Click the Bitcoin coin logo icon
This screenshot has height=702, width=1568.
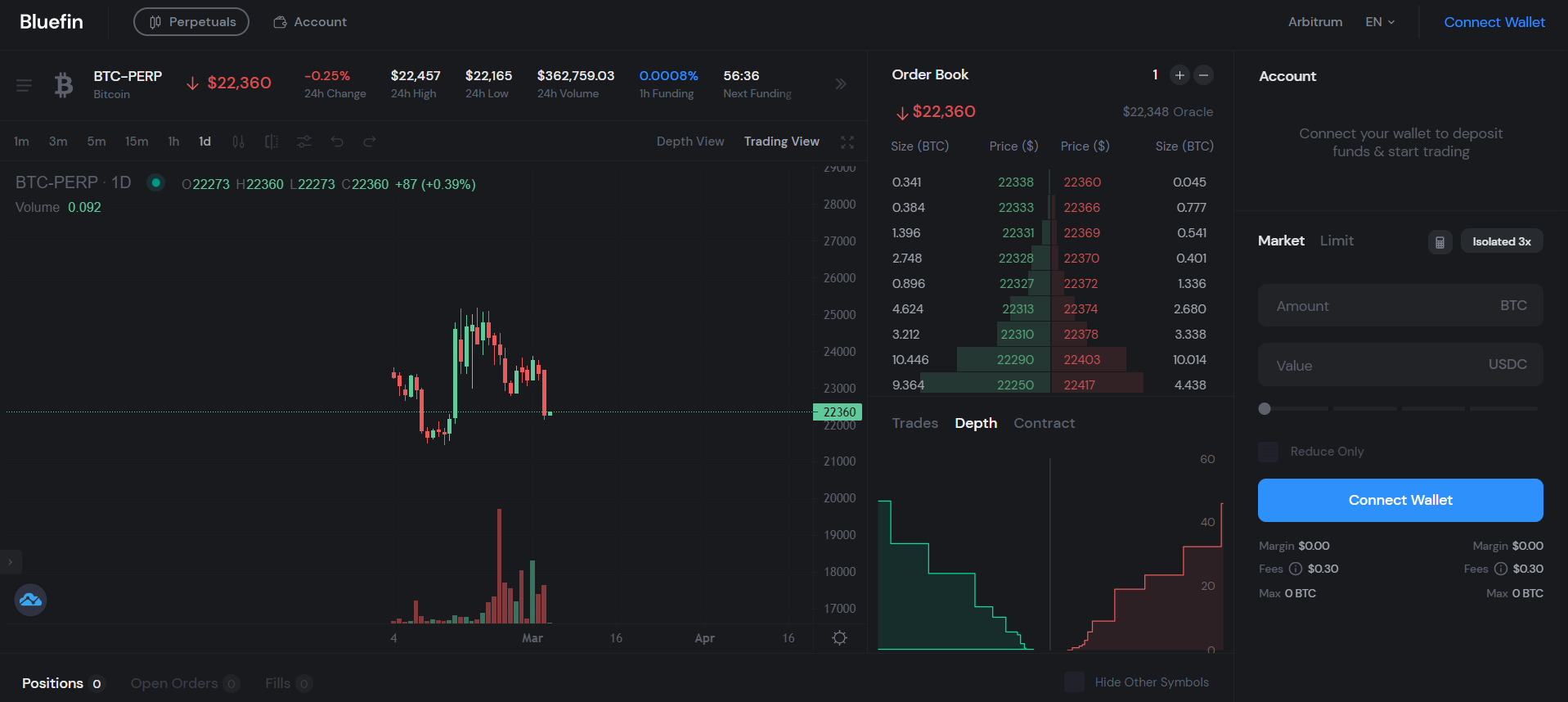[64, 84]
